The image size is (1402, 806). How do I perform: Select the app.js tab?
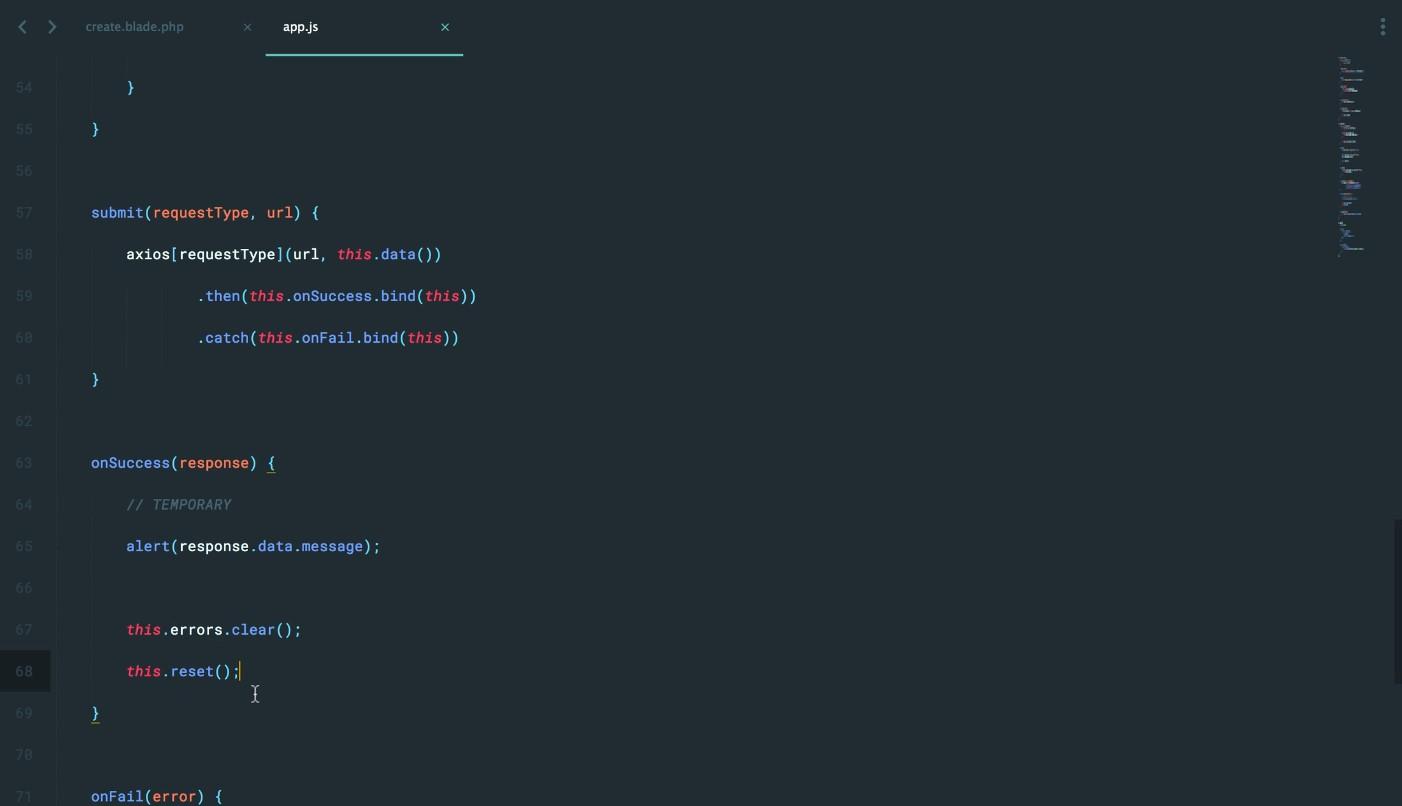pyautogui.click(x=300, y=27)
